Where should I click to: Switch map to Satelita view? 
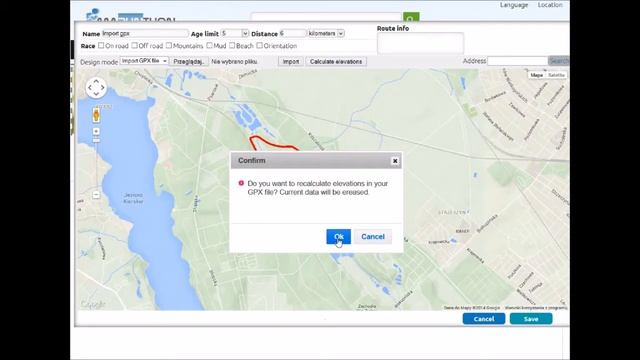(556, 75)
